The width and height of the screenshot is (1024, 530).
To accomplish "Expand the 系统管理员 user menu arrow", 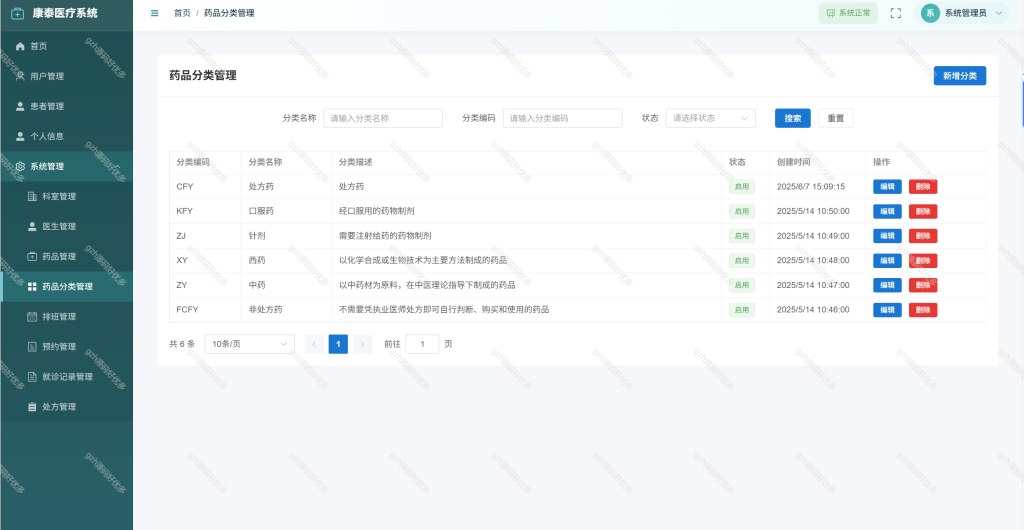I will tap(999, 13).
